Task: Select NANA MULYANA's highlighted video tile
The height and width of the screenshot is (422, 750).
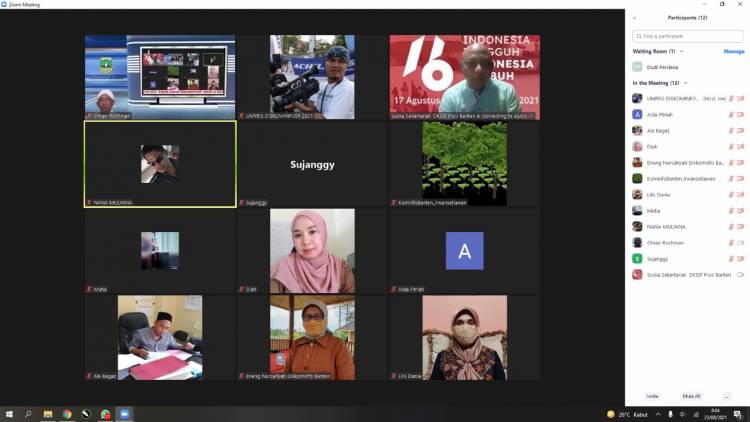Action: pos(160,164)
